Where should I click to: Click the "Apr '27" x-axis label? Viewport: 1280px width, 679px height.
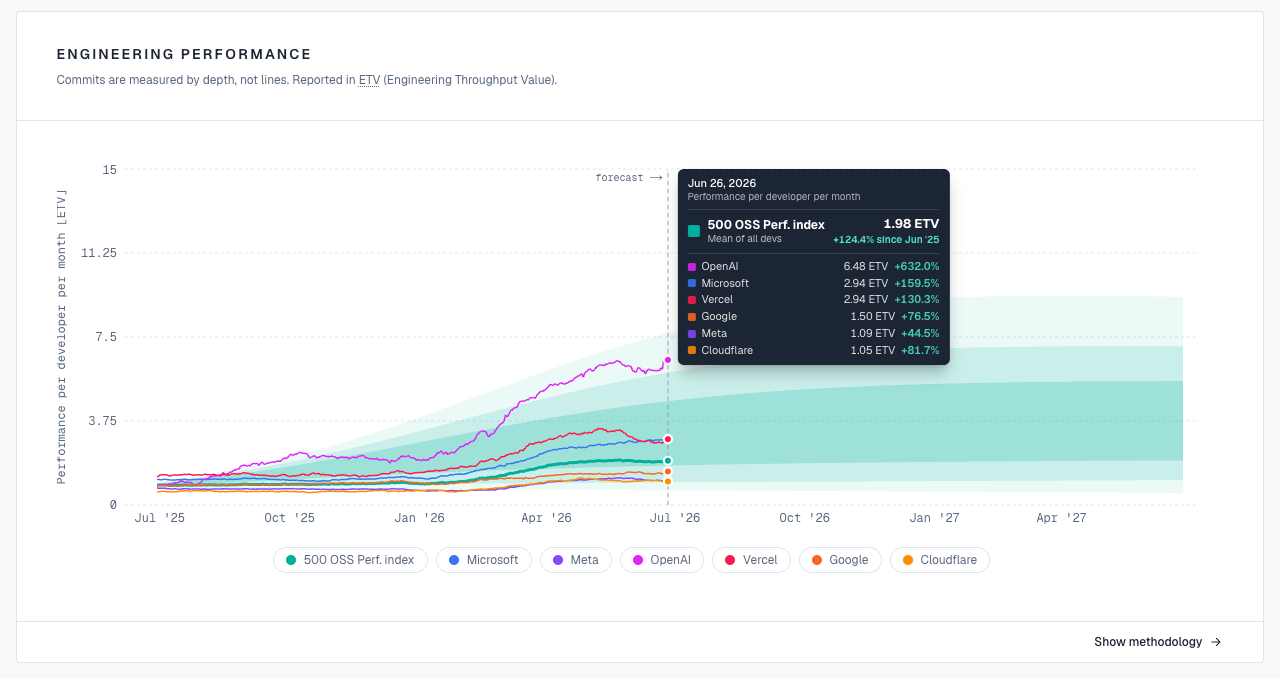click(1061, 518)
